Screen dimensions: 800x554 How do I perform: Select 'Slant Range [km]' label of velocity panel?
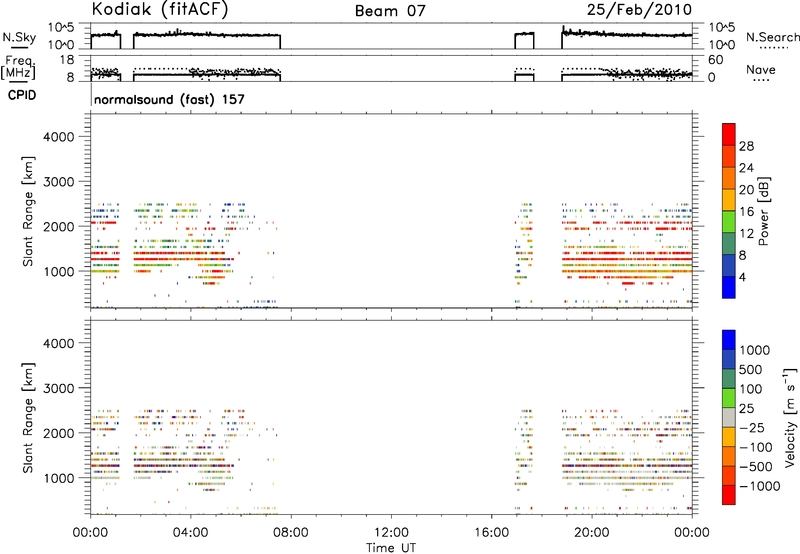[28, 418]
